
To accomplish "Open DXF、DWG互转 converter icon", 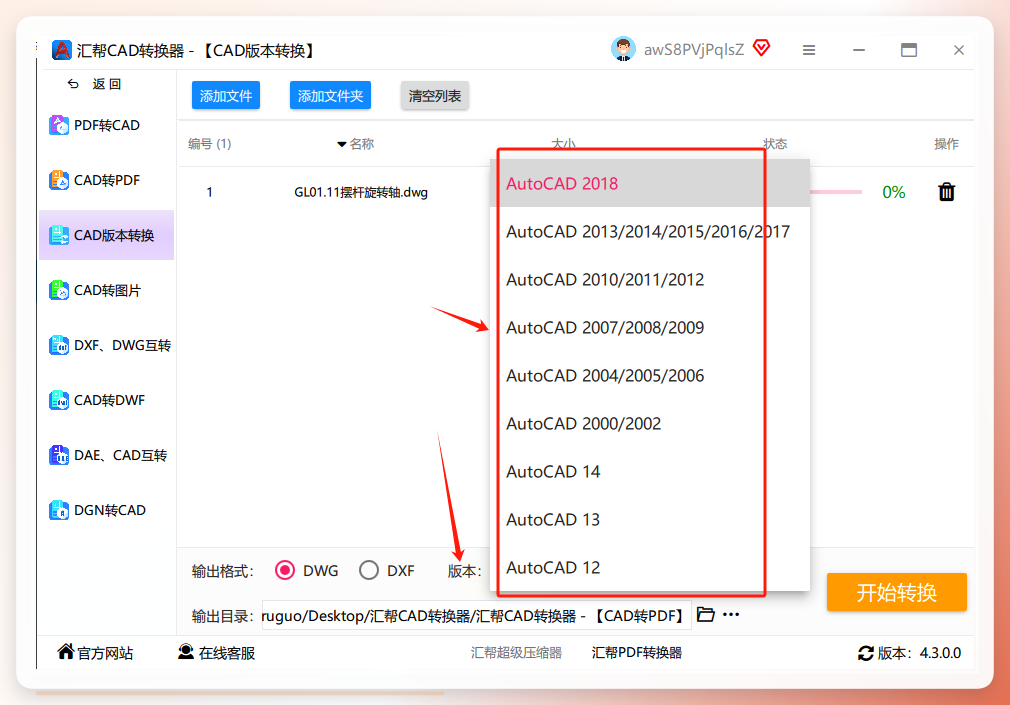I will (59, 345).
